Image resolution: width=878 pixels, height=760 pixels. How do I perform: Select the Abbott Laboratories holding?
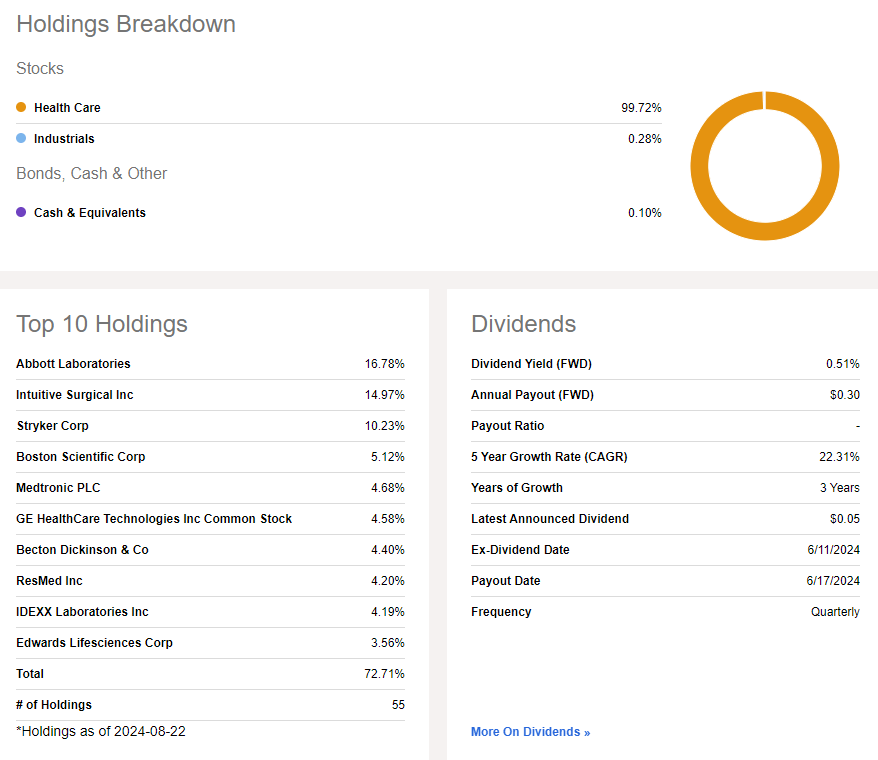point(73,364)
